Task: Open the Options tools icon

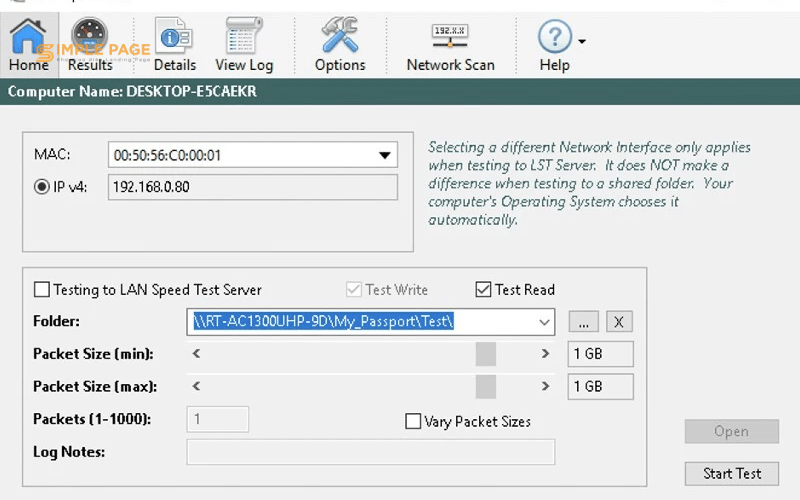Action: click(x=340, y=45)
